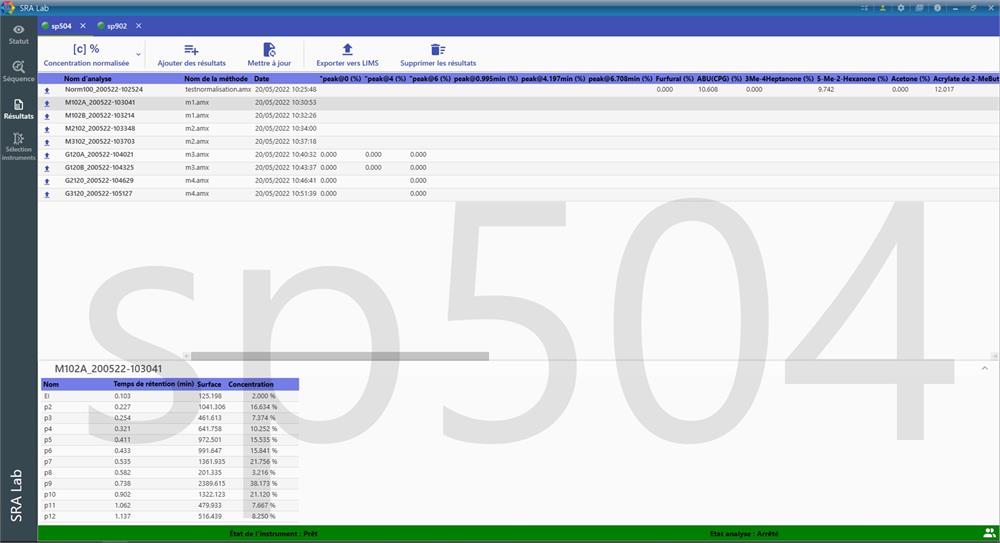1000x543 pixels.
Task: Sort details by Temps de rétention header
Action: 152,384
